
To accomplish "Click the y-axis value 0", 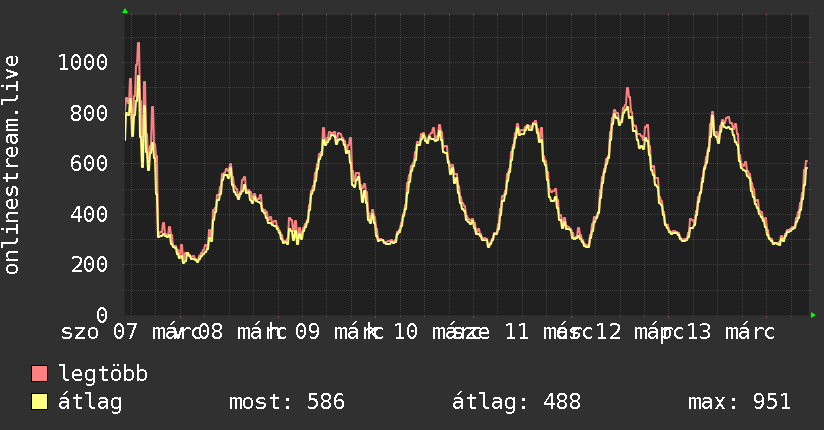I will pyautogui.click(x=102, y=315).
